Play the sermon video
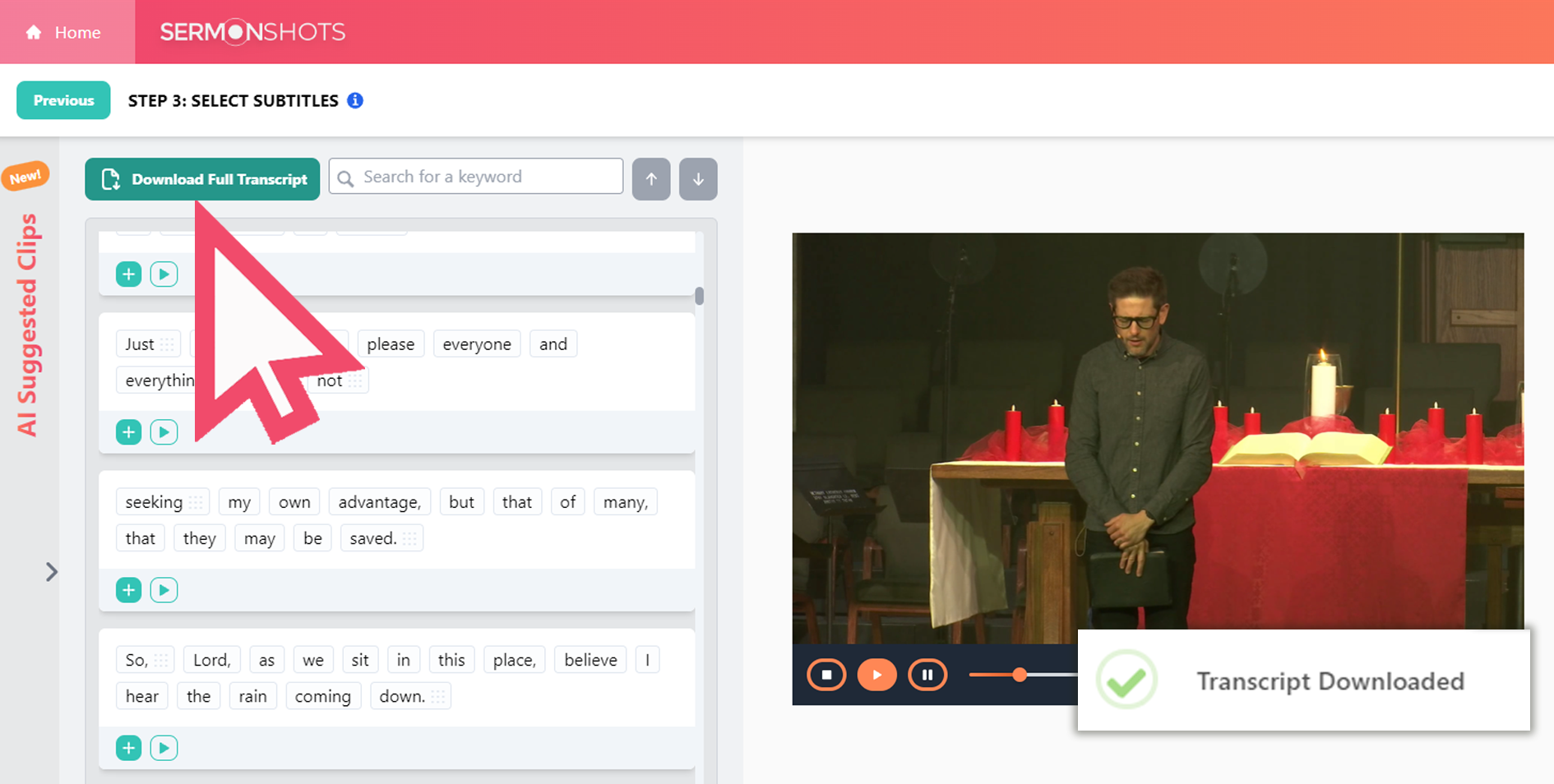Screen dimensions: 1554x784 [x=877, y=674]
